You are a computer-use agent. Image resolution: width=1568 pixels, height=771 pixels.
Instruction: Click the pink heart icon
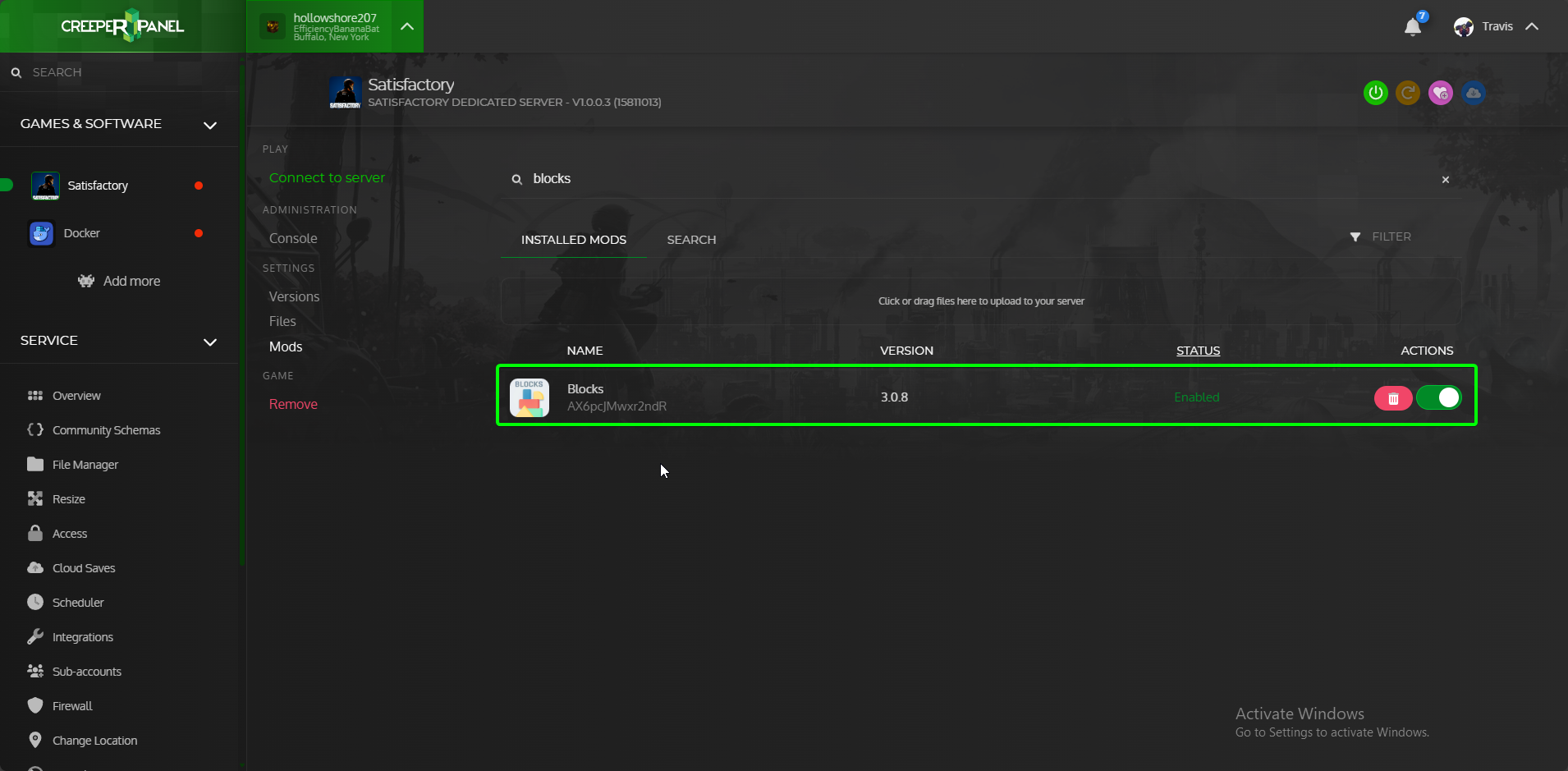(x=1440, y=93)
